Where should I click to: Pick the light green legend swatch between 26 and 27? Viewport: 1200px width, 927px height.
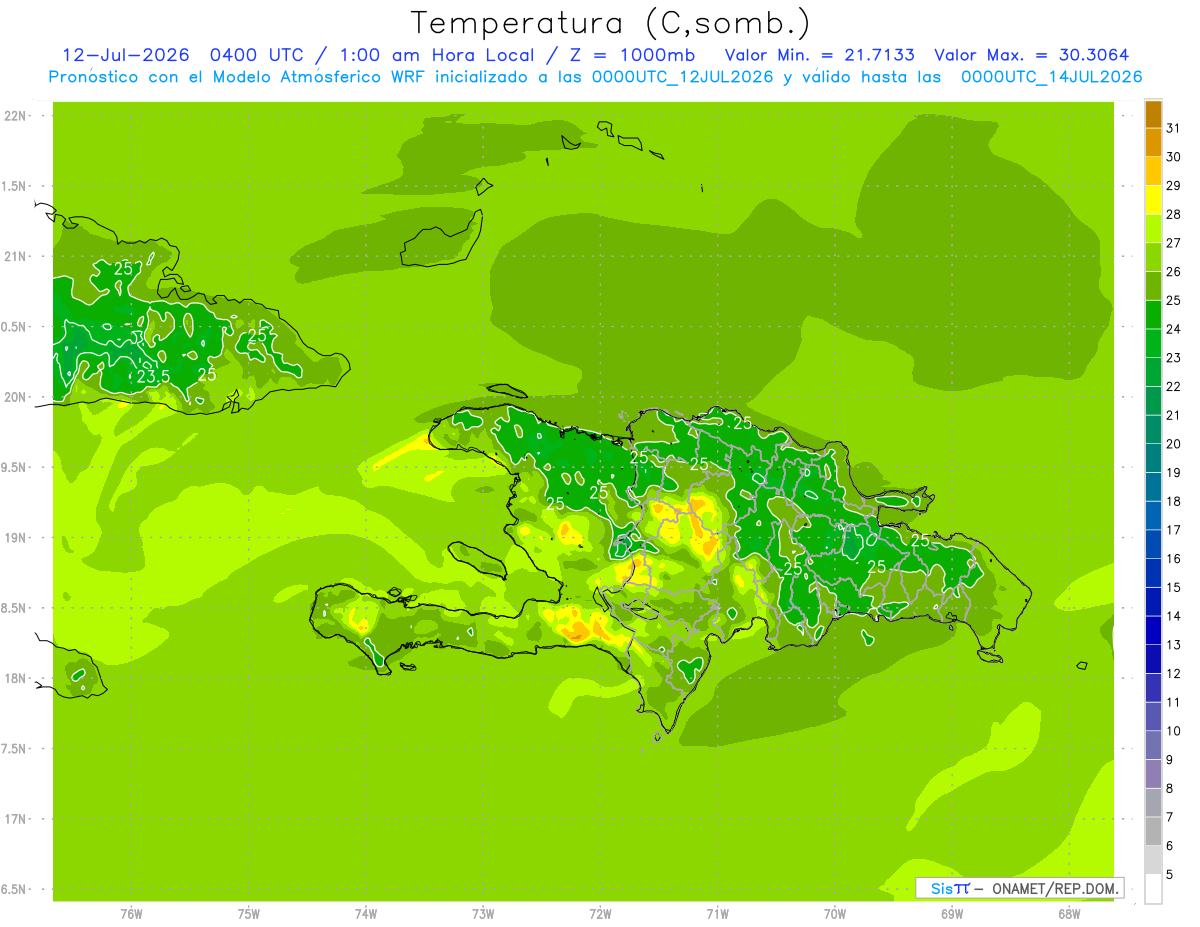point(1153,257)
